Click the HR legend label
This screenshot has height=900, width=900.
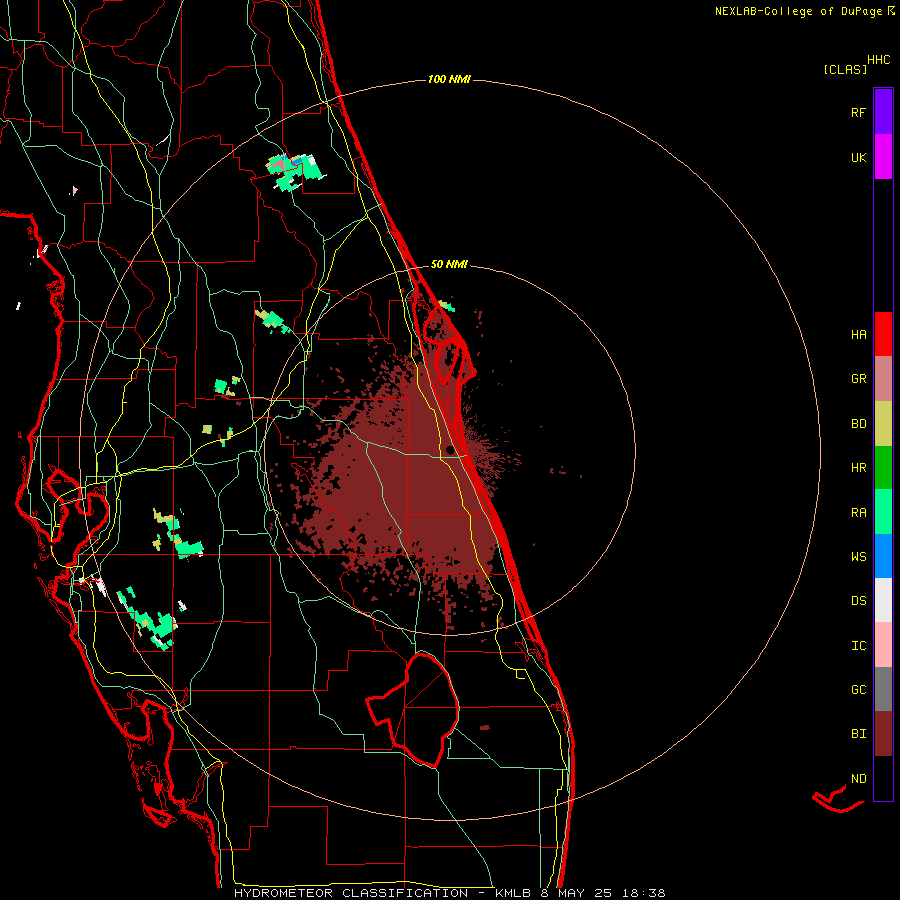click(x=859, y=468)
